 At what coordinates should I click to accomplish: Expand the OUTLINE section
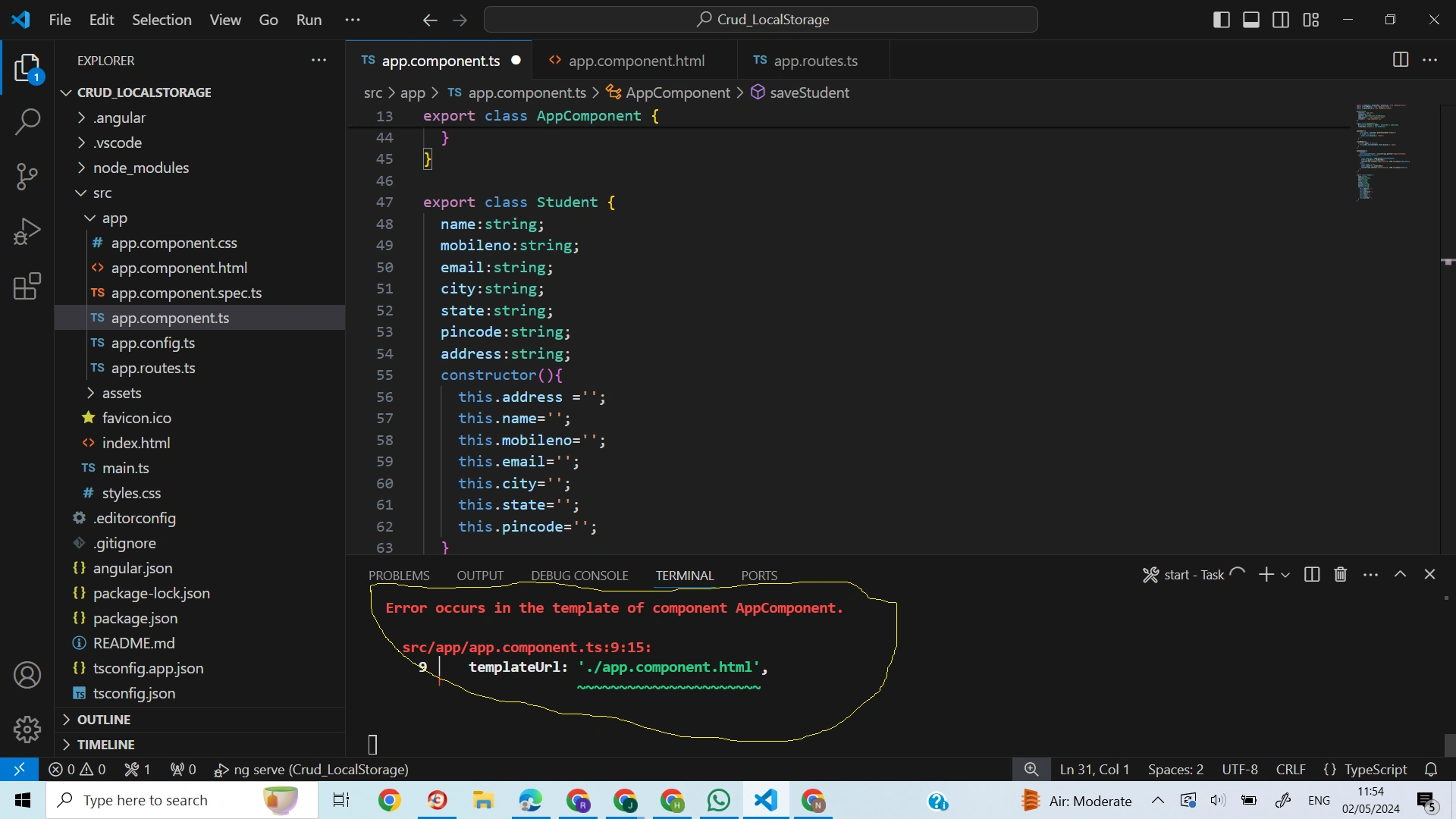pos(103,720)
